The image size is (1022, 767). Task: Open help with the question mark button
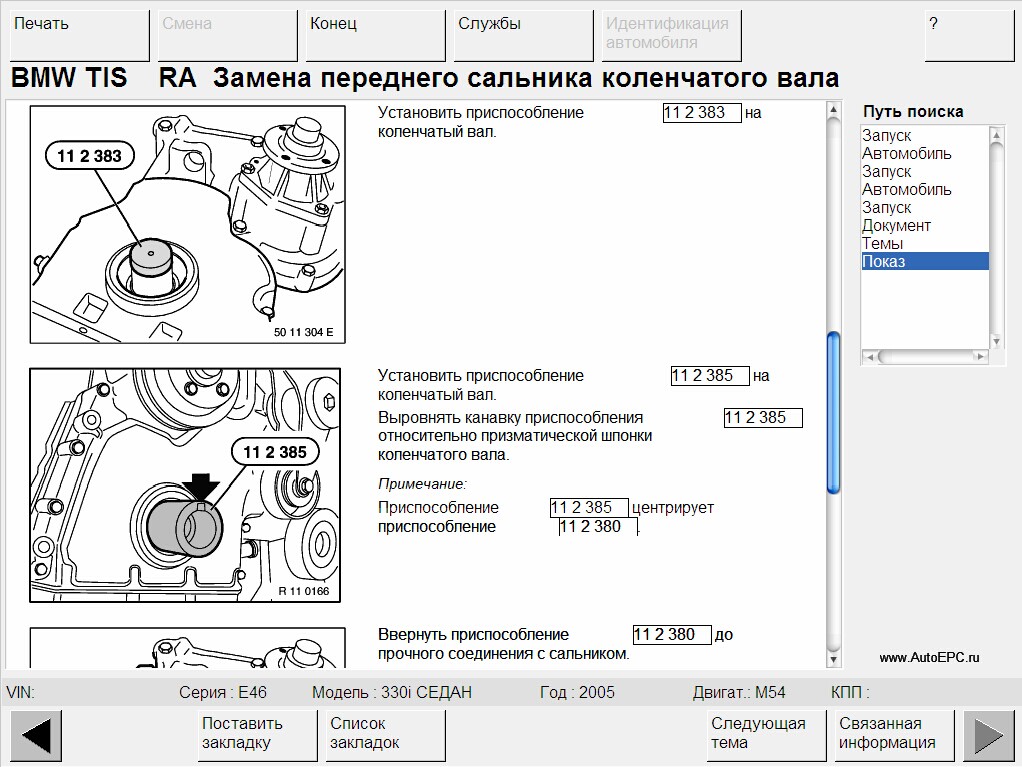(x=969, y=35)
